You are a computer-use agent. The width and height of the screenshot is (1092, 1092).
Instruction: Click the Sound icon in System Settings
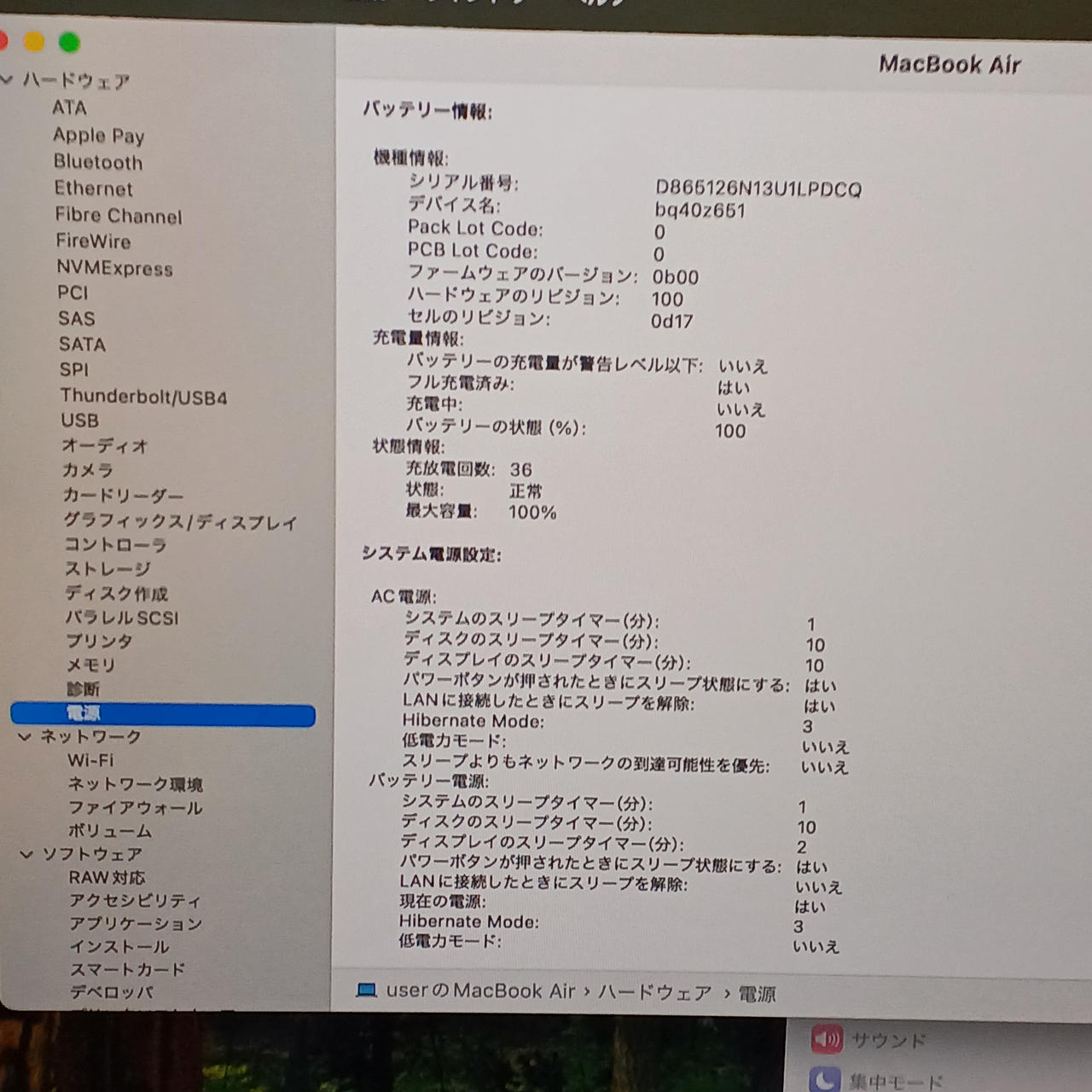826,1039
